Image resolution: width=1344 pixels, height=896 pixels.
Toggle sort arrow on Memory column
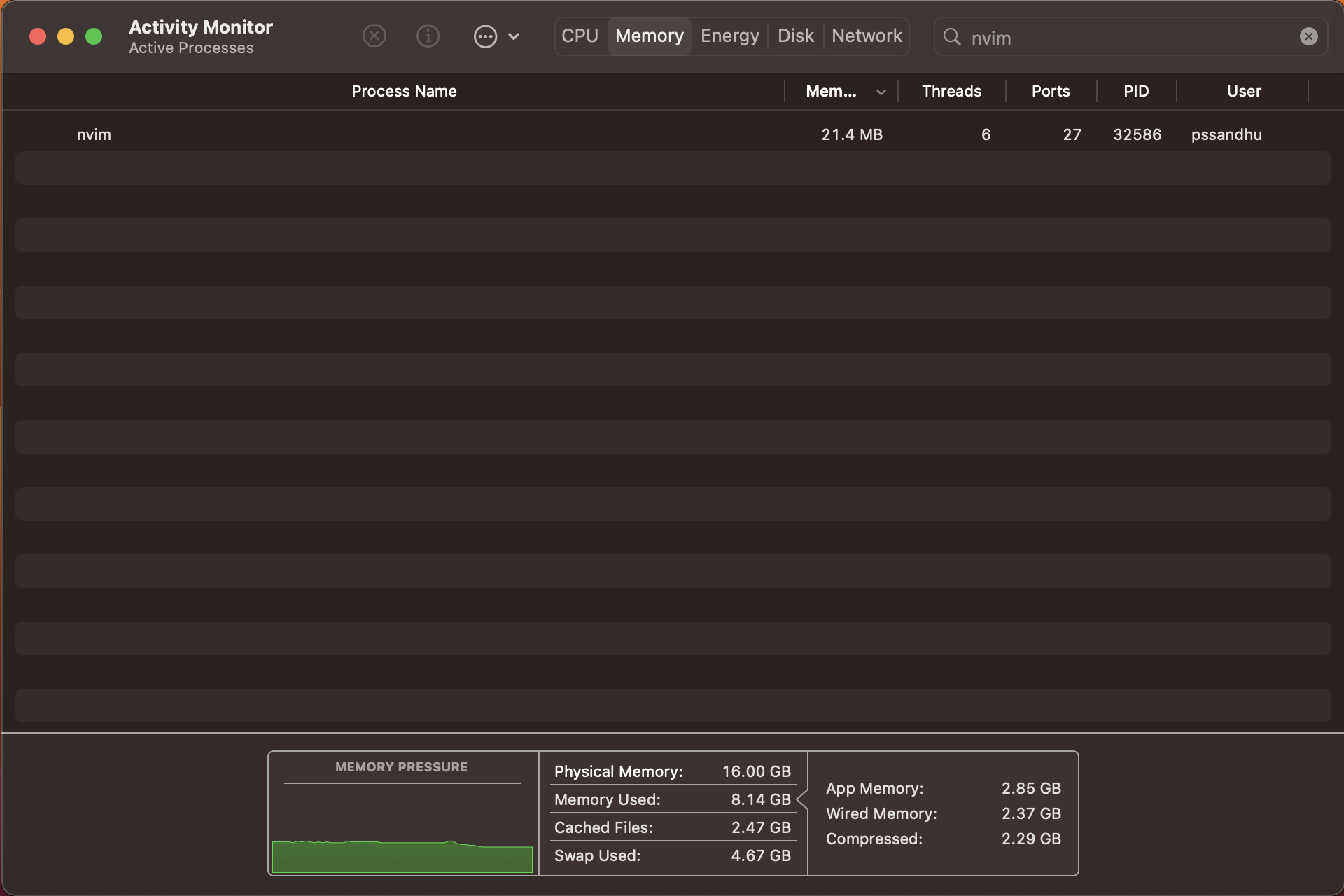coord(881,92)
